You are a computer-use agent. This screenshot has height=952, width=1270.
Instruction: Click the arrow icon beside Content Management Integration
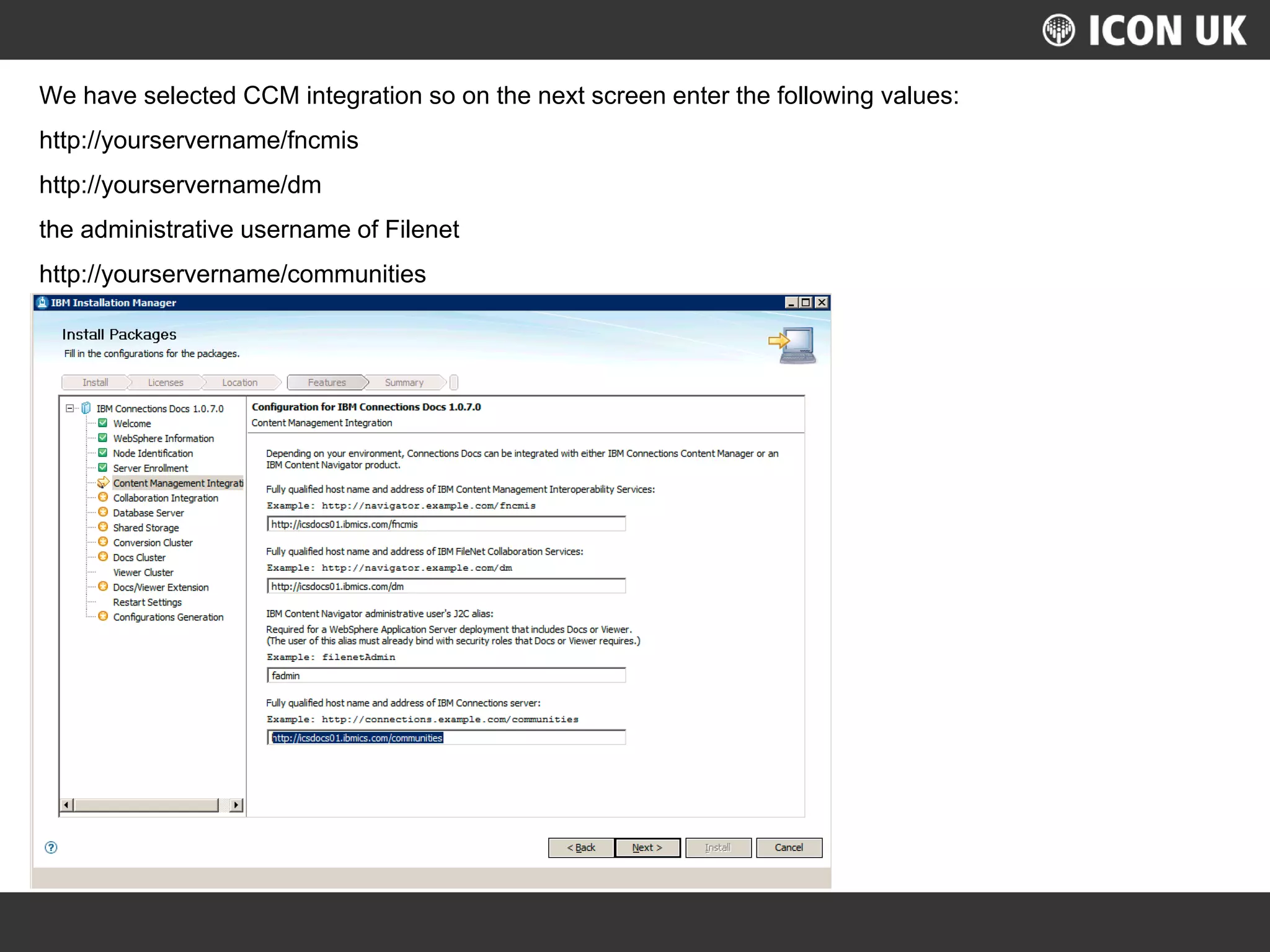click(103, 482)
